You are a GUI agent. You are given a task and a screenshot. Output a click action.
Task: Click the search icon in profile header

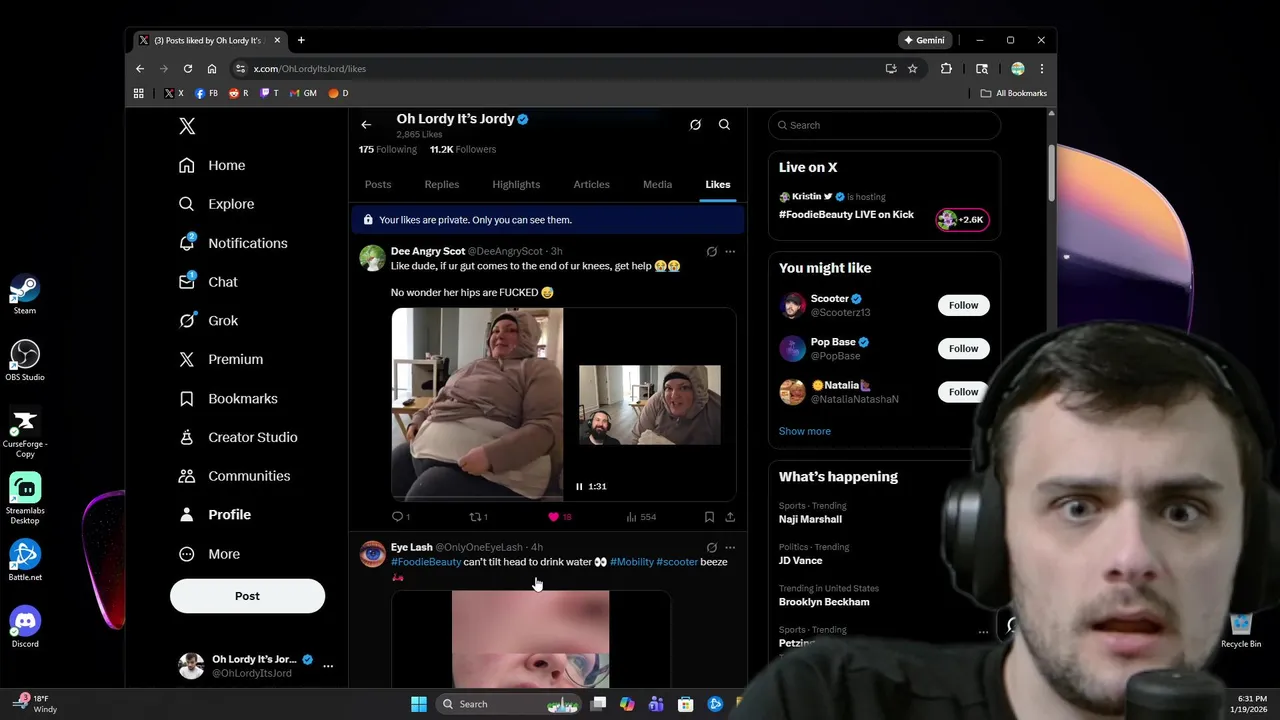coord(724,125)
